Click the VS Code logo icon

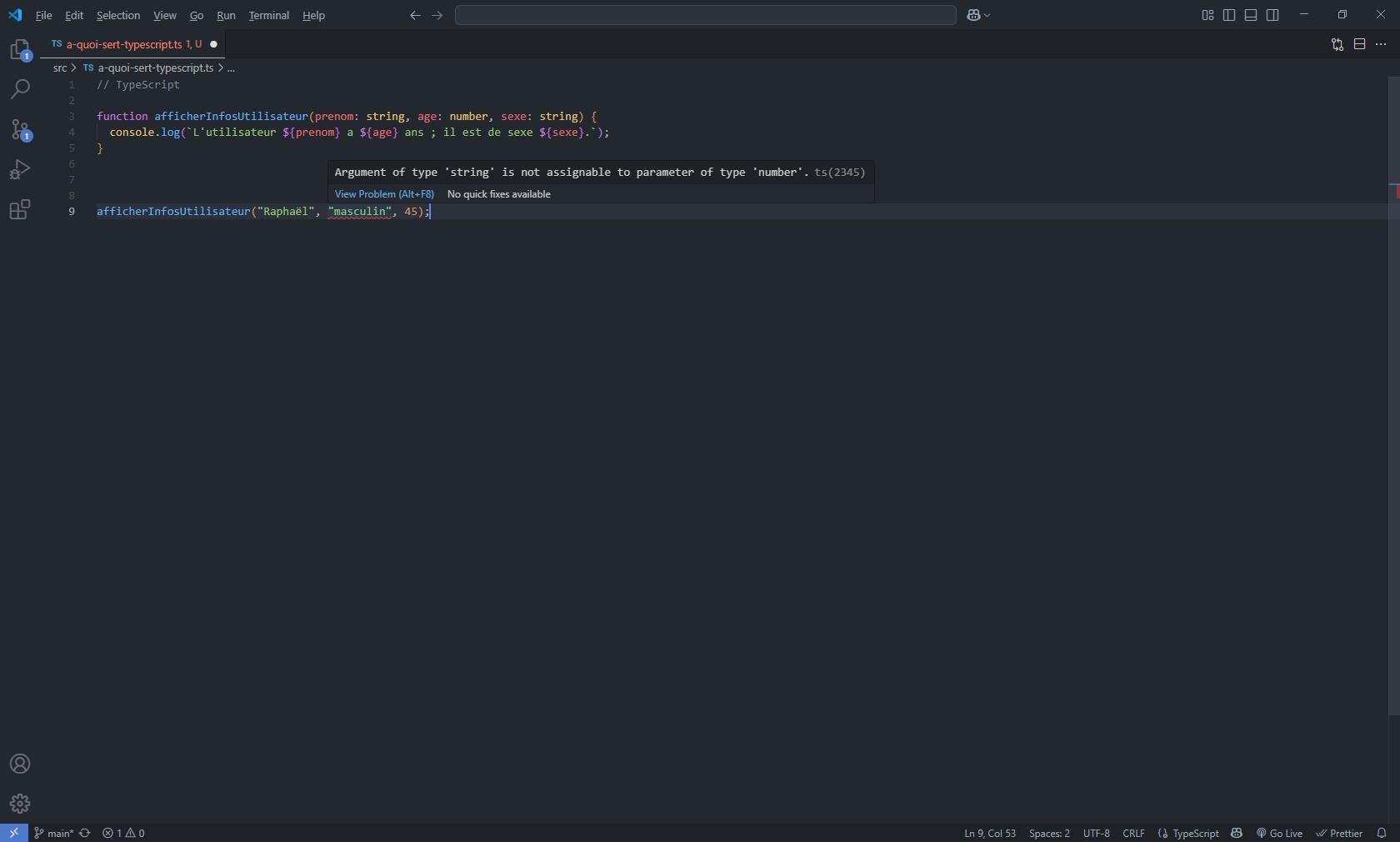pyautogui.click(x=15, y=15)
